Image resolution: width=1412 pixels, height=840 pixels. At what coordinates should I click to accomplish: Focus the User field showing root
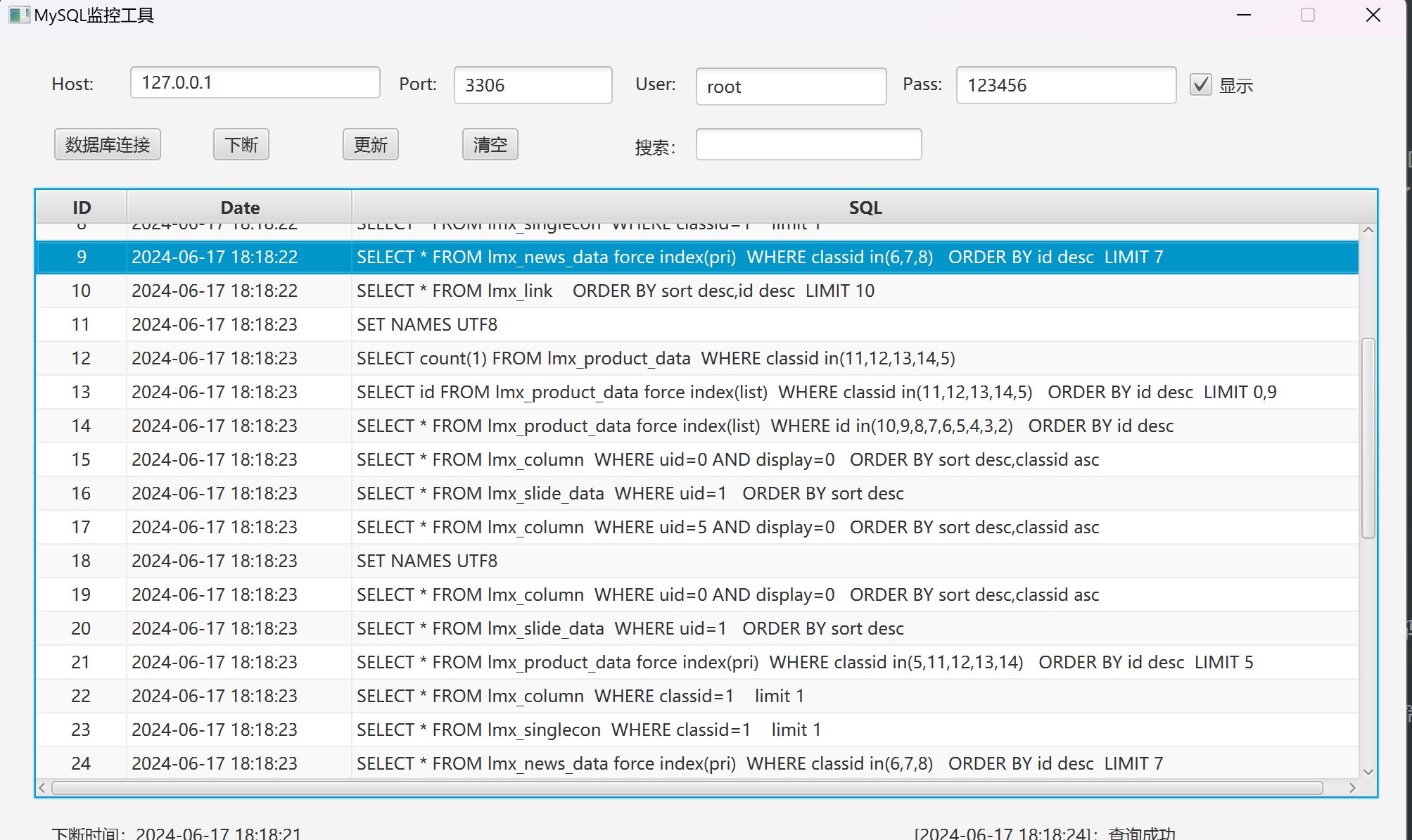click(791, 87)
